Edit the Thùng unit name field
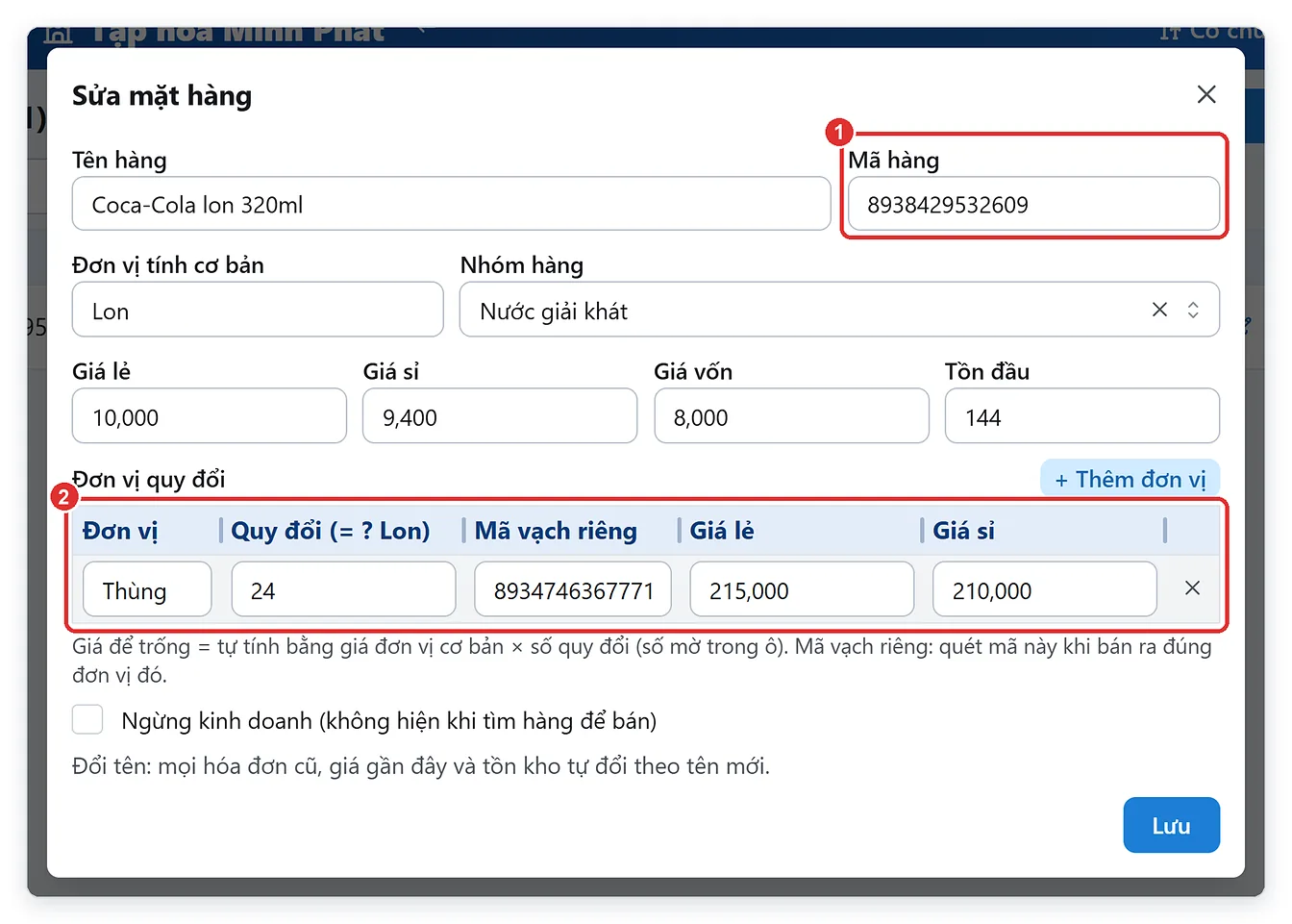 [x=147, y=589]
